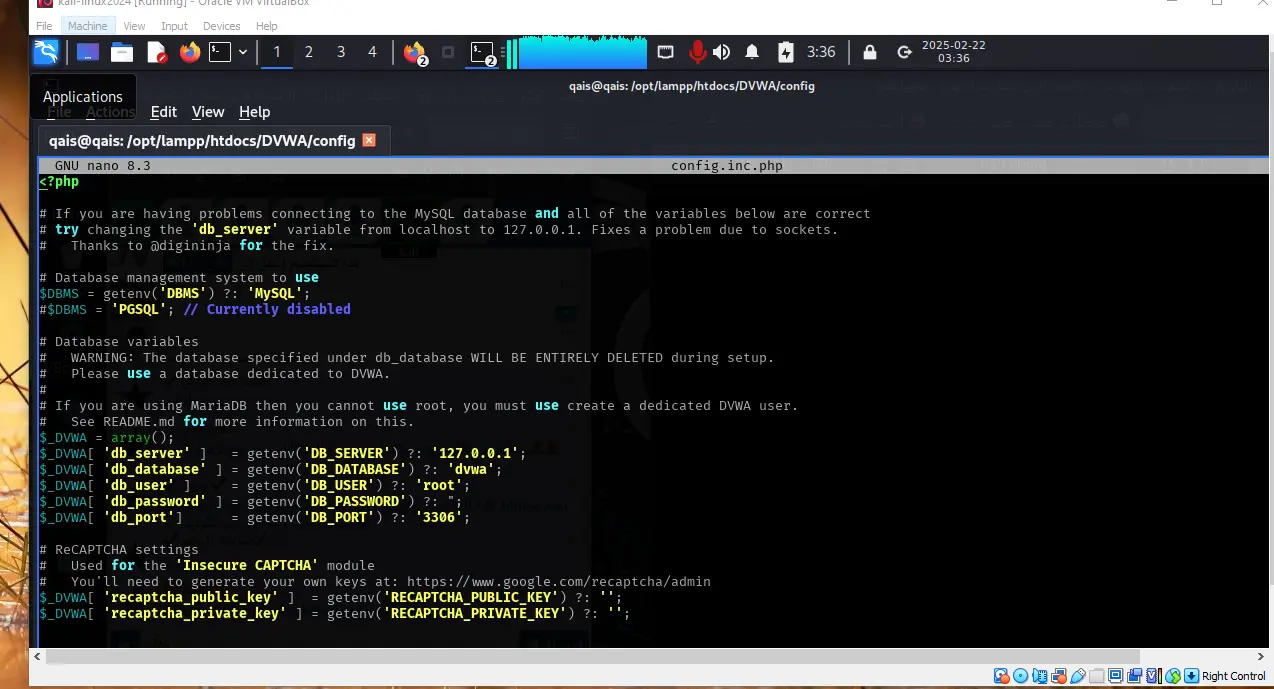Open the Kali Applications menu icon
Image resolution: width=1274 pixels, height=689 pixels.
[46, 52]
